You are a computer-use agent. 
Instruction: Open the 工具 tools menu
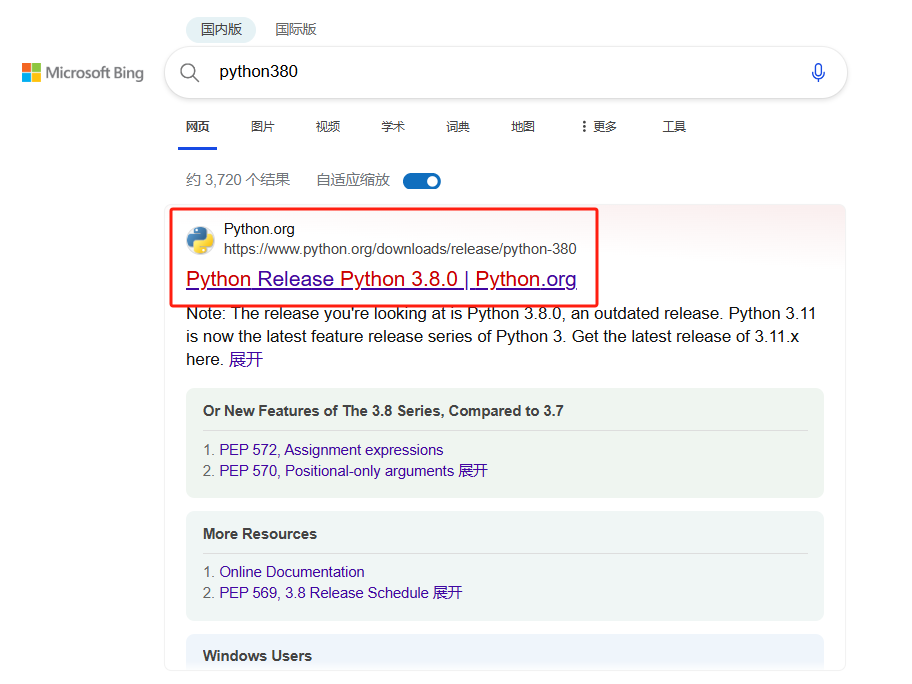(x=674, y=126)
